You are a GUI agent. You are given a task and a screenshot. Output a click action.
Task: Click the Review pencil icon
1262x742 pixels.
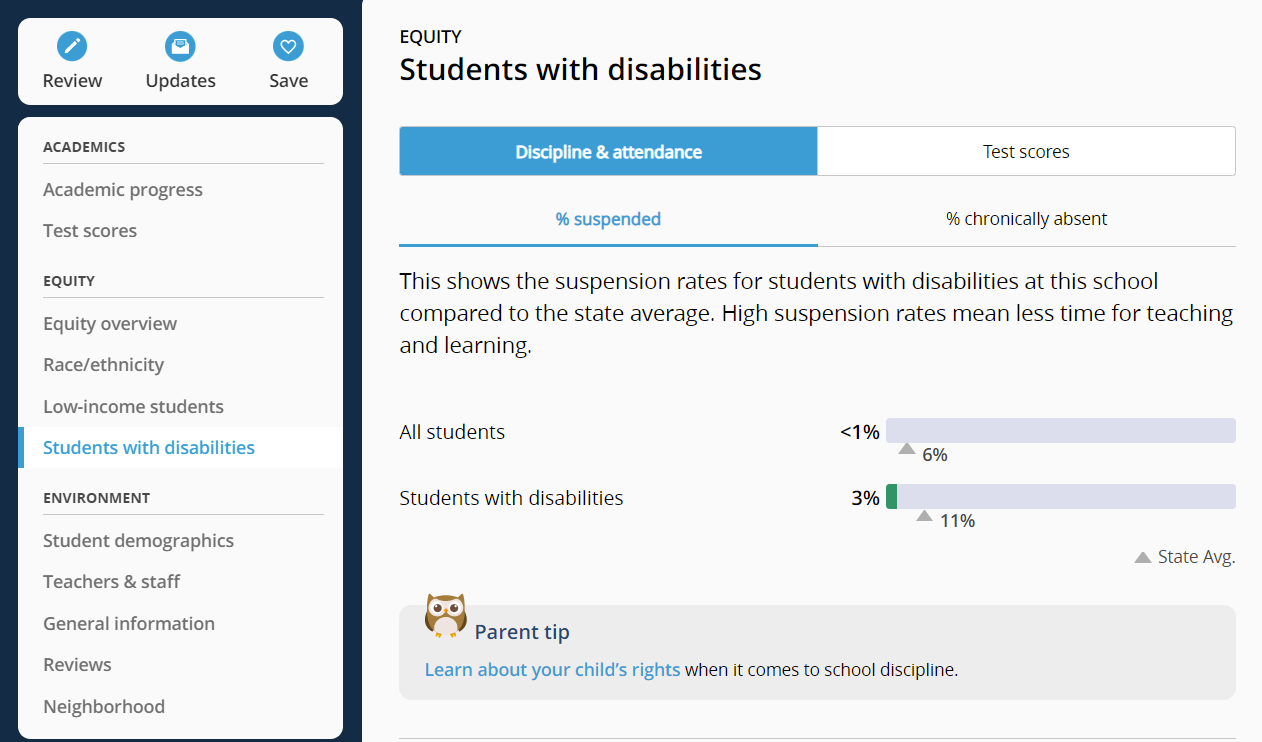point(71,46)
